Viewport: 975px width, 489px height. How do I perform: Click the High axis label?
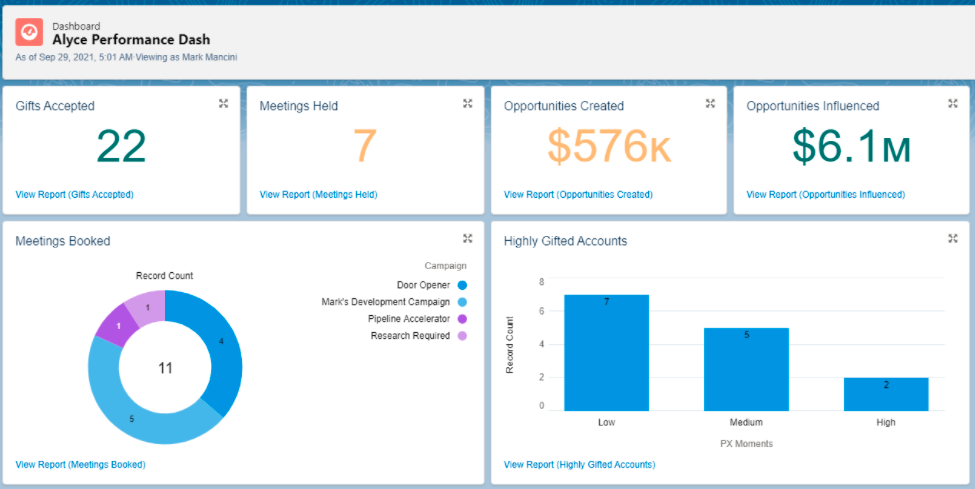coord(886,422)
